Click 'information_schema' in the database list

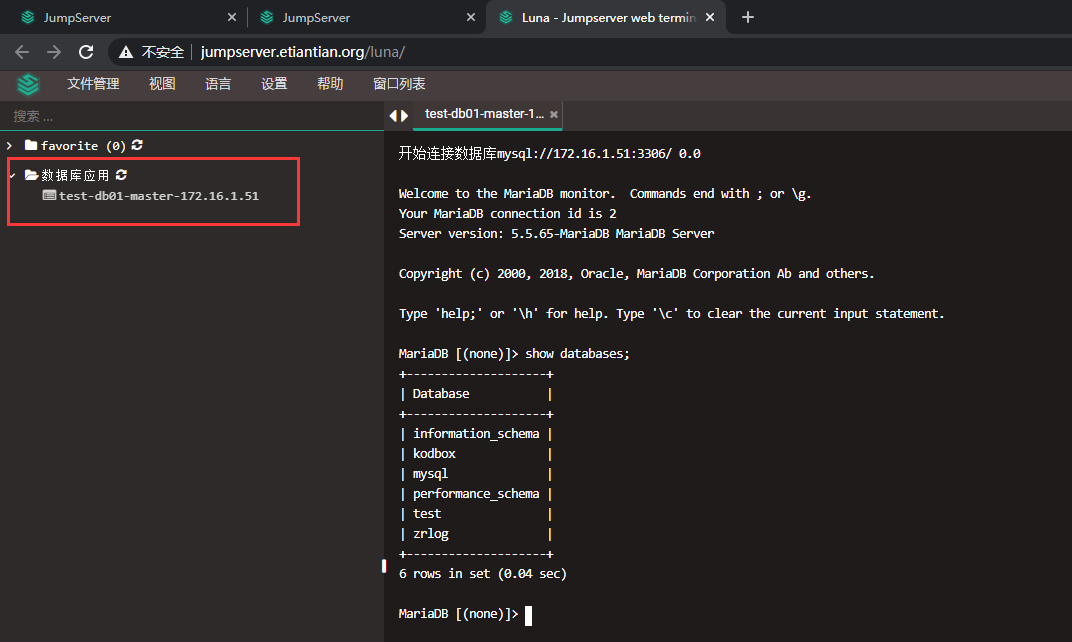(476, 433)
